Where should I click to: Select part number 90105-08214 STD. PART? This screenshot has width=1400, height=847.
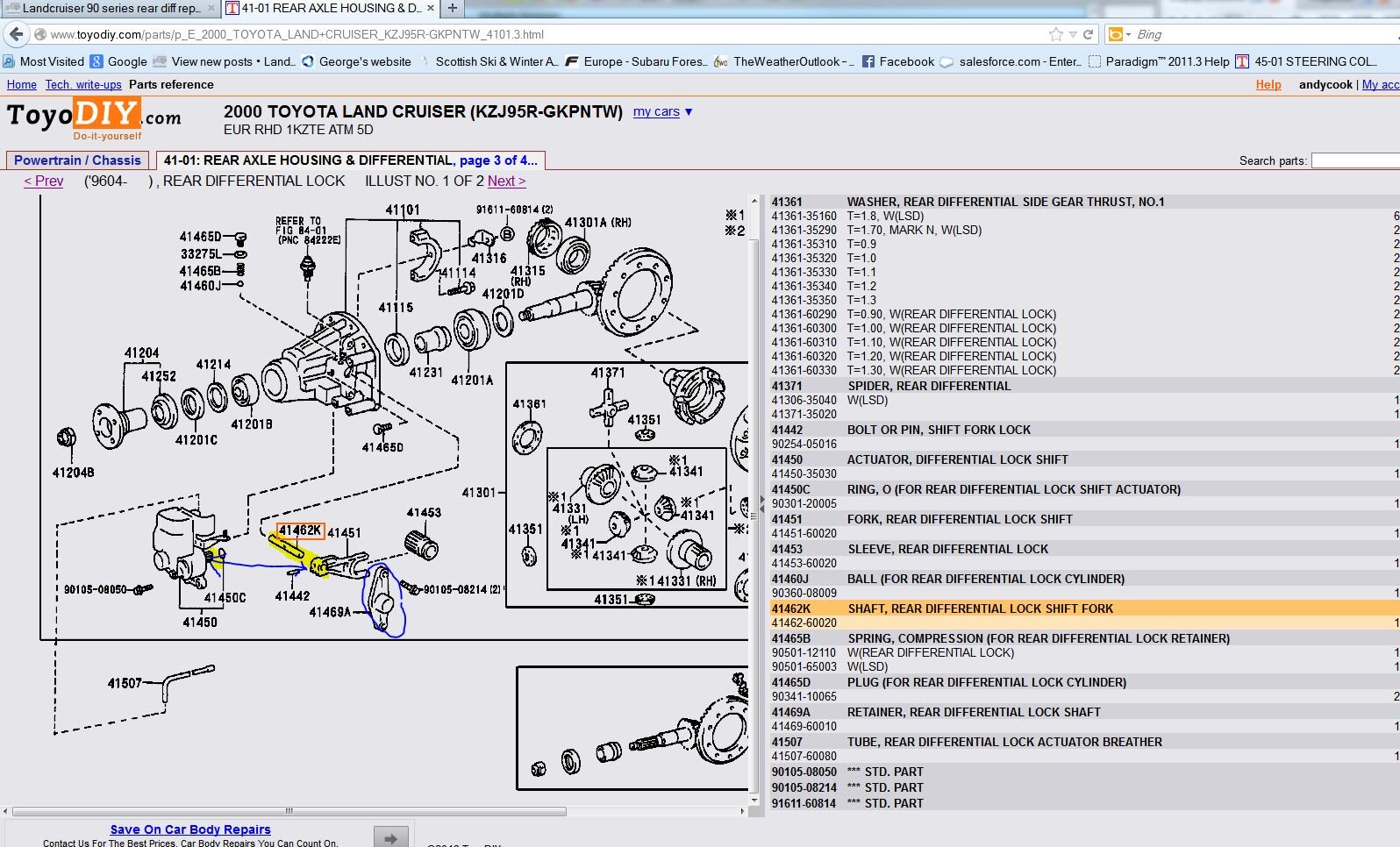click(x=804, y=787)
